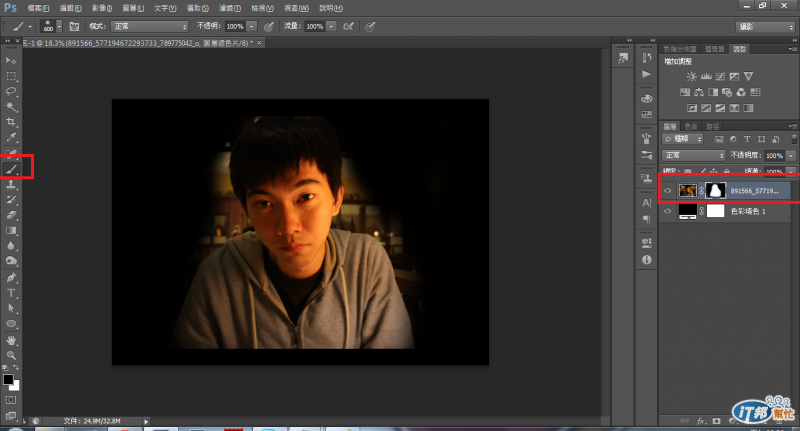Screen dimensions: 800x431
Task: Add a Channel Mixer adjustment
Action: 741,92
